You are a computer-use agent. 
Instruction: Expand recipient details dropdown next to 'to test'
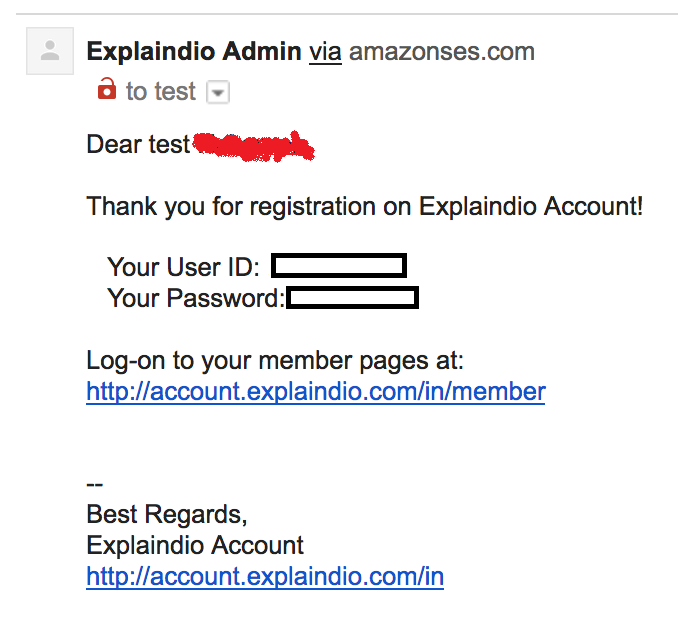218,92
